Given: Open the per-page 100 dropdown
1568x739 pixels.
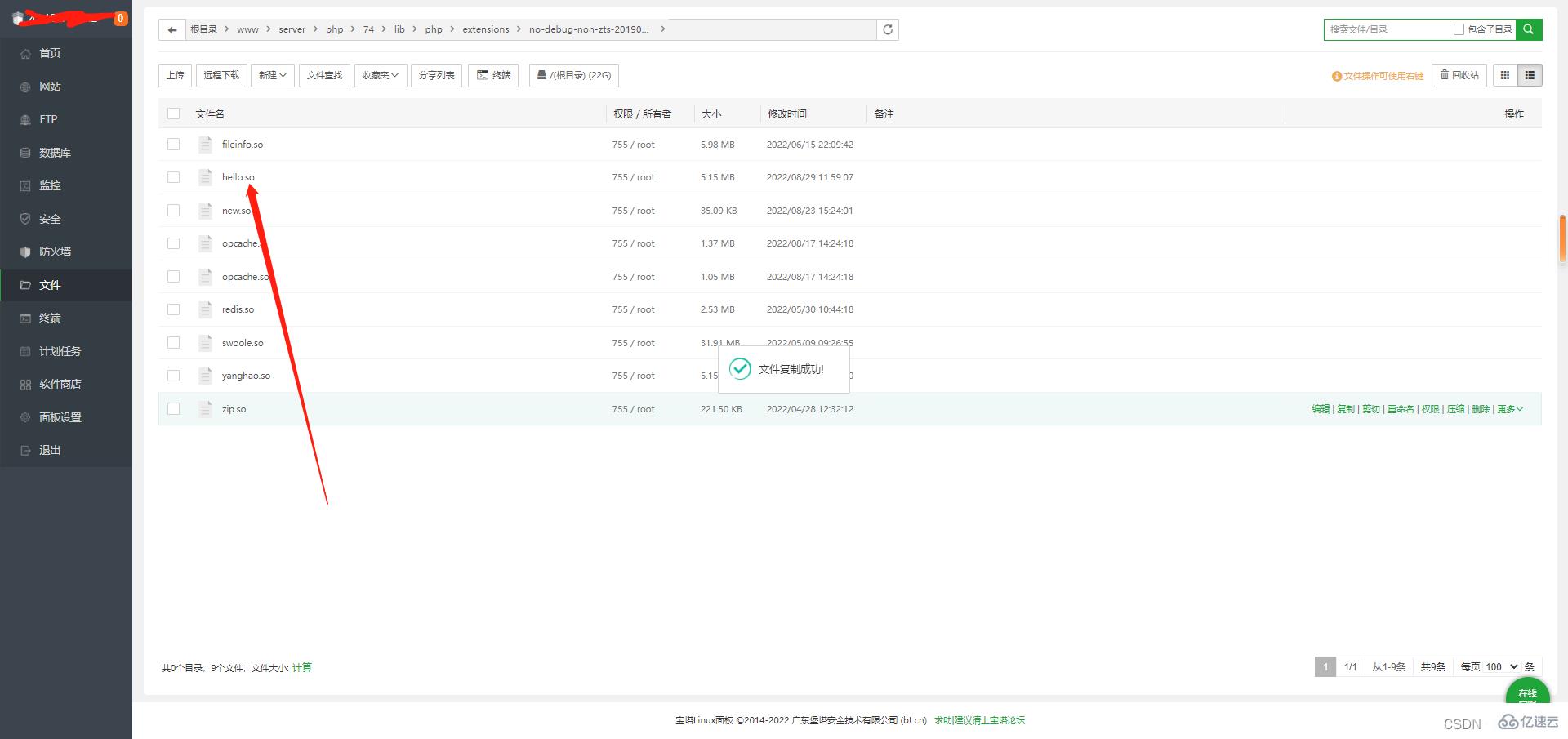Looking at the screenshot, I should click(1501, 667).
